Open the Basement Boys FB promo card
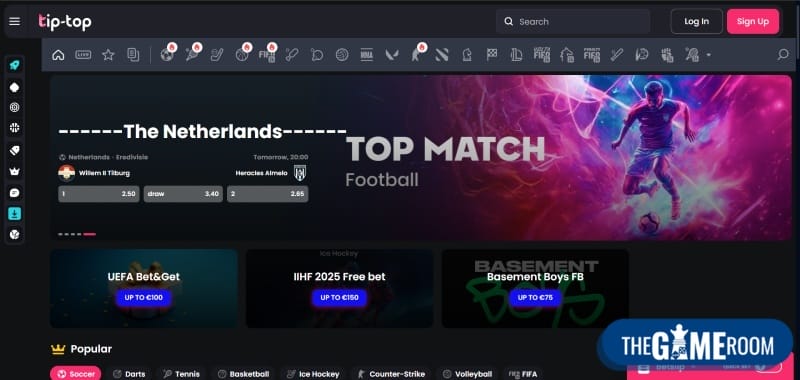This screenshot has width=800, height=380. tap(535, 288)
